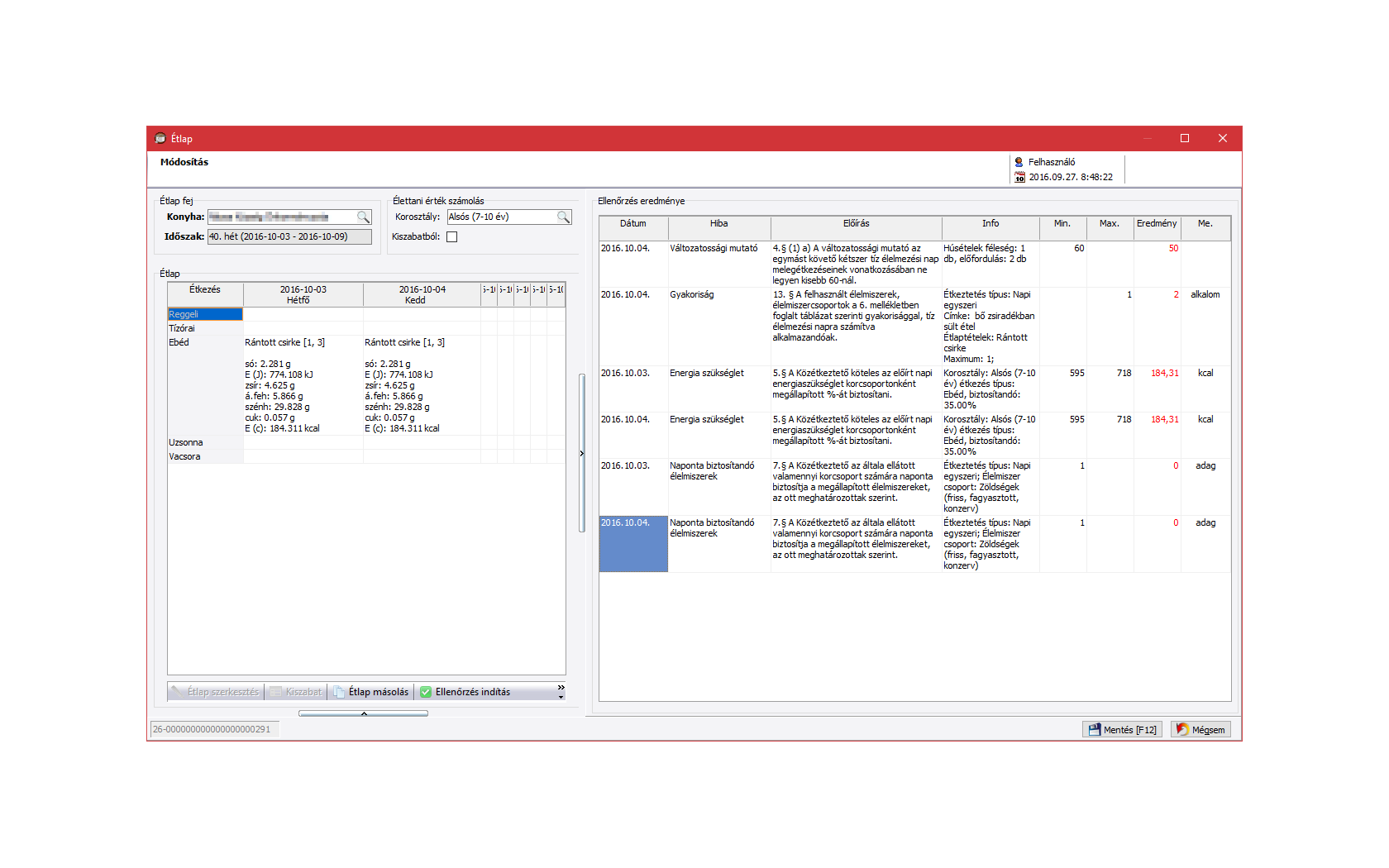This screenshot has height=868, width=1389.
Task: Start the check with Ellenőrzés indítás
Action: [465, 692]
